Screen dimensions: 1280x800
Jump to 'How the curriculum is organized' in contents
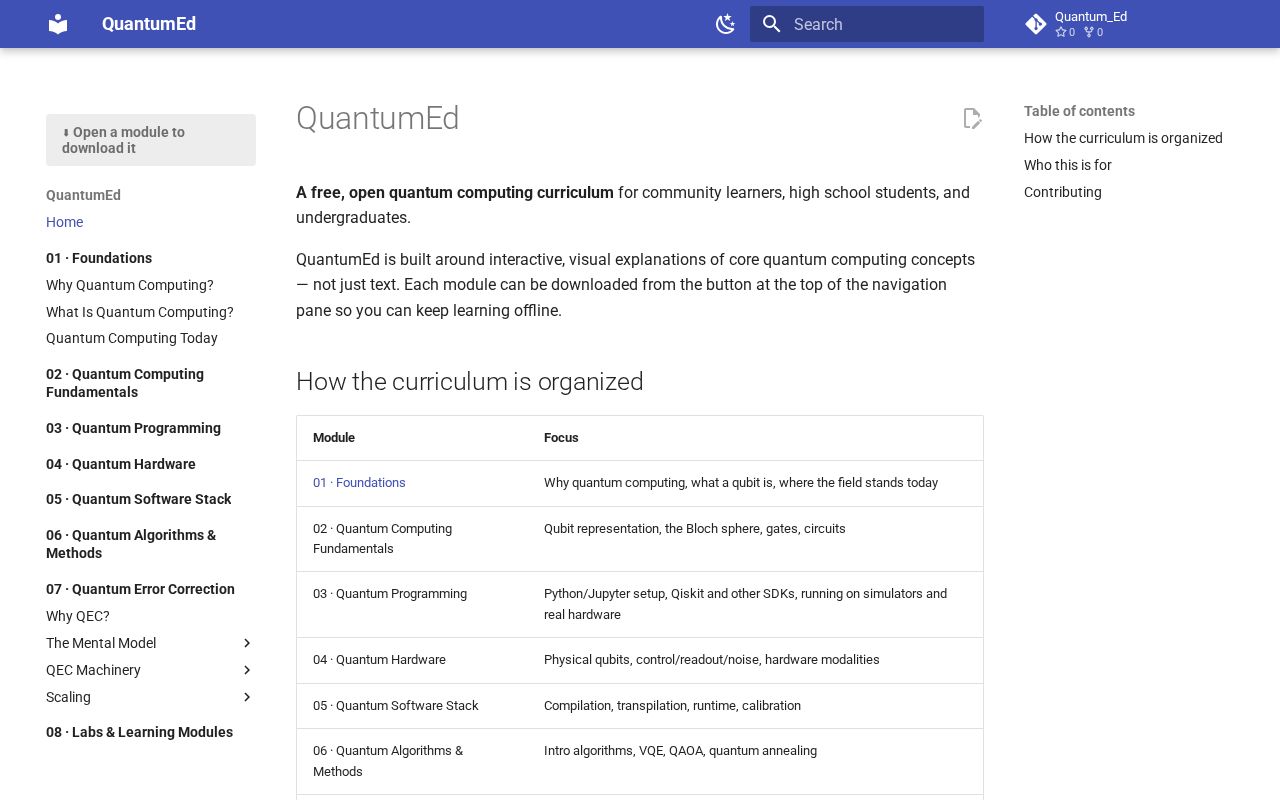click(1123, 138)
